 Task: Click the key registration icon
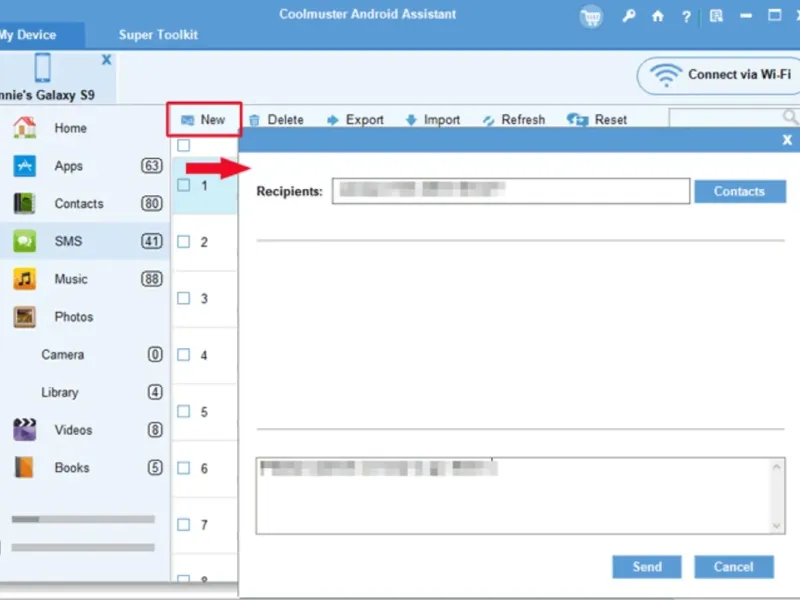[x=629, y=16]
